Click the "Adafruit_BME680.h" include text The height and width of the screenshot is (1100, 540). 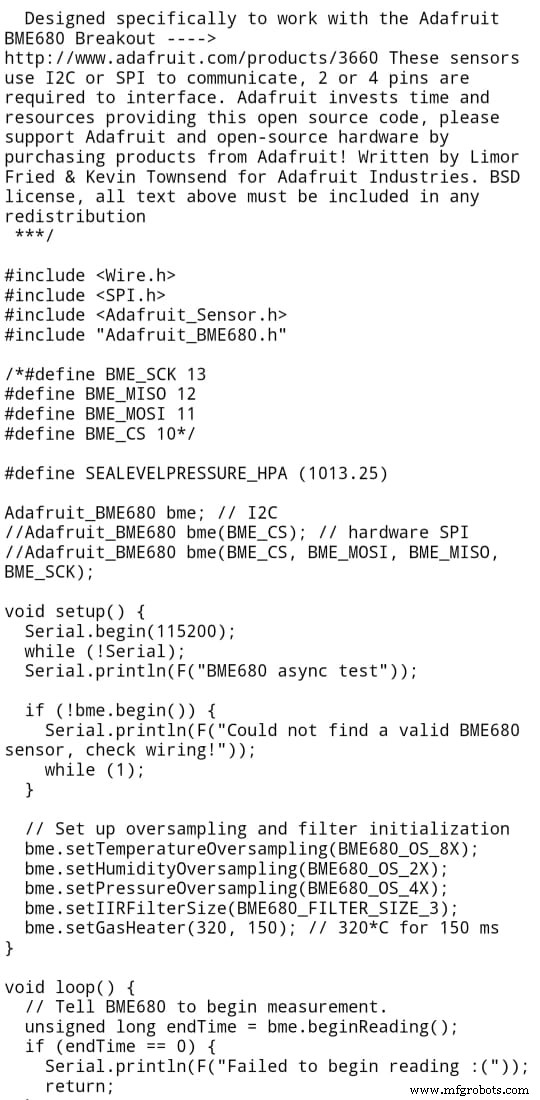click(x=191, y=335)
